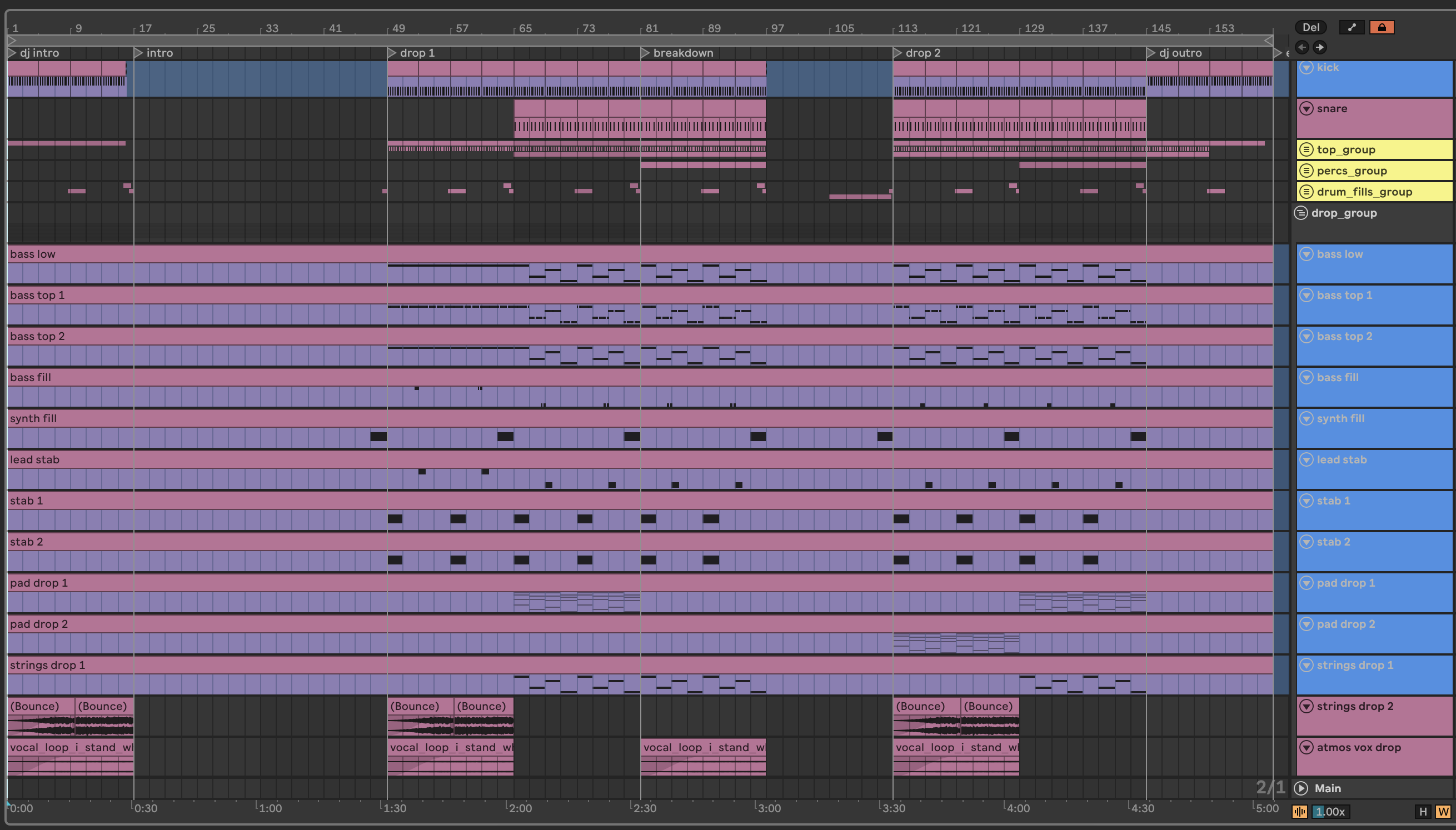Select the drop_group track name
This screenshot has width=1456, height=830.
[1344, 213]
